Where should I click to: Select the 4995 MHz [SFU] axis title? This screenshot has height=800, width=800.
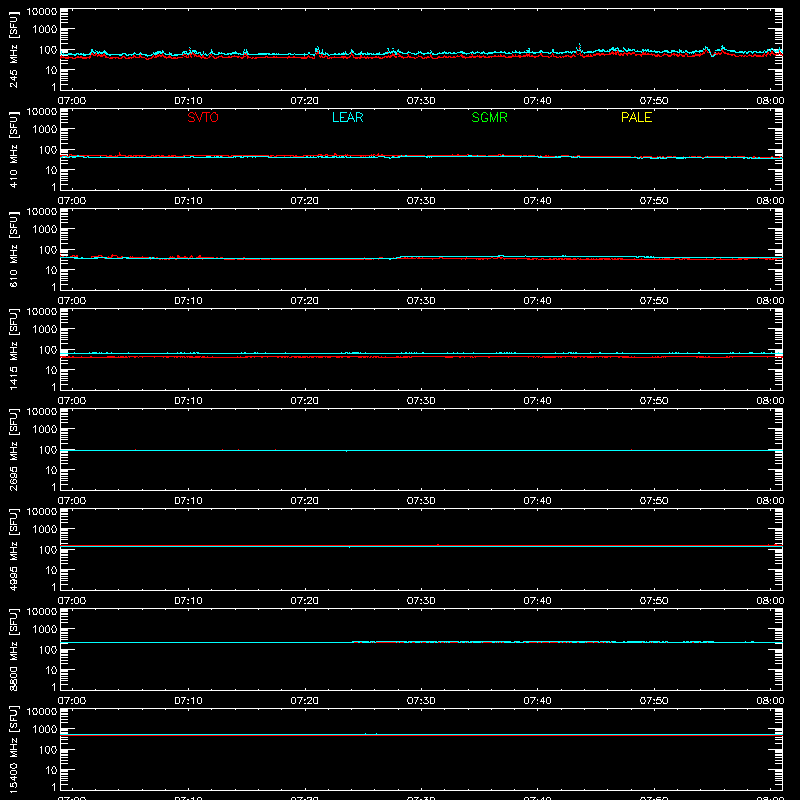point(13,549)
